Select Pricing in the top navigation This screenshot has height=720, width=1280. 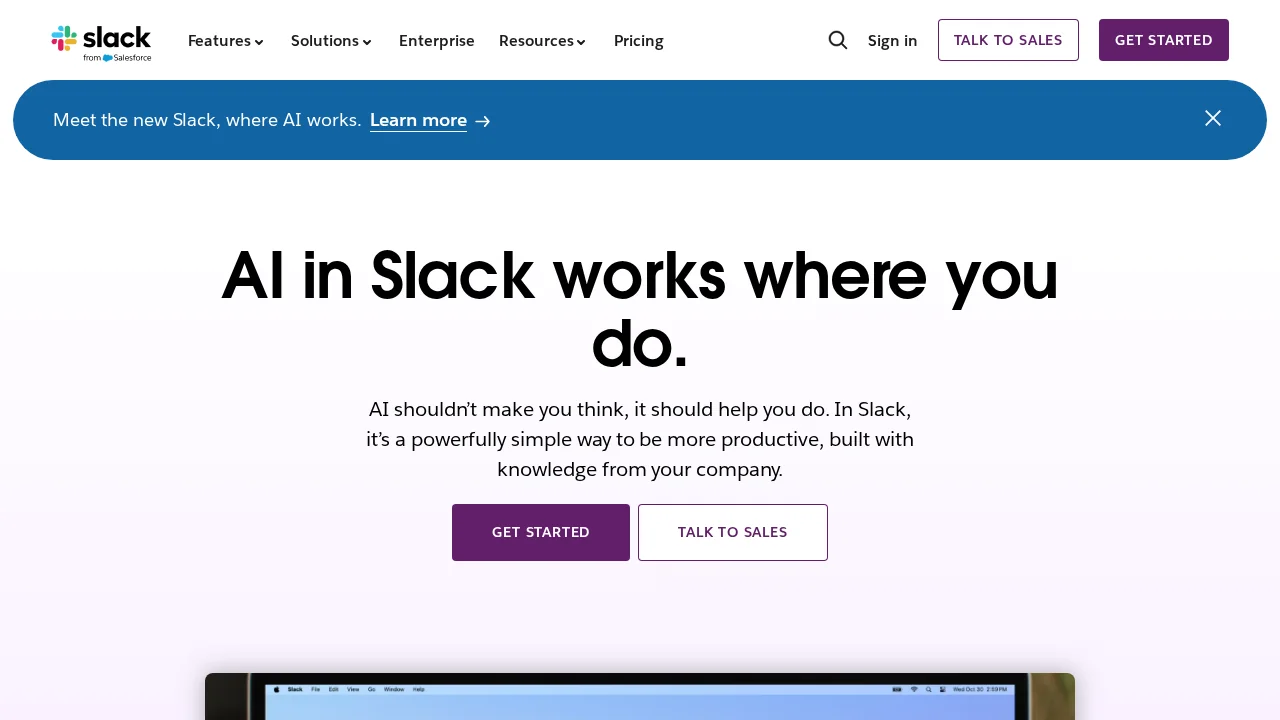point(638,41)
